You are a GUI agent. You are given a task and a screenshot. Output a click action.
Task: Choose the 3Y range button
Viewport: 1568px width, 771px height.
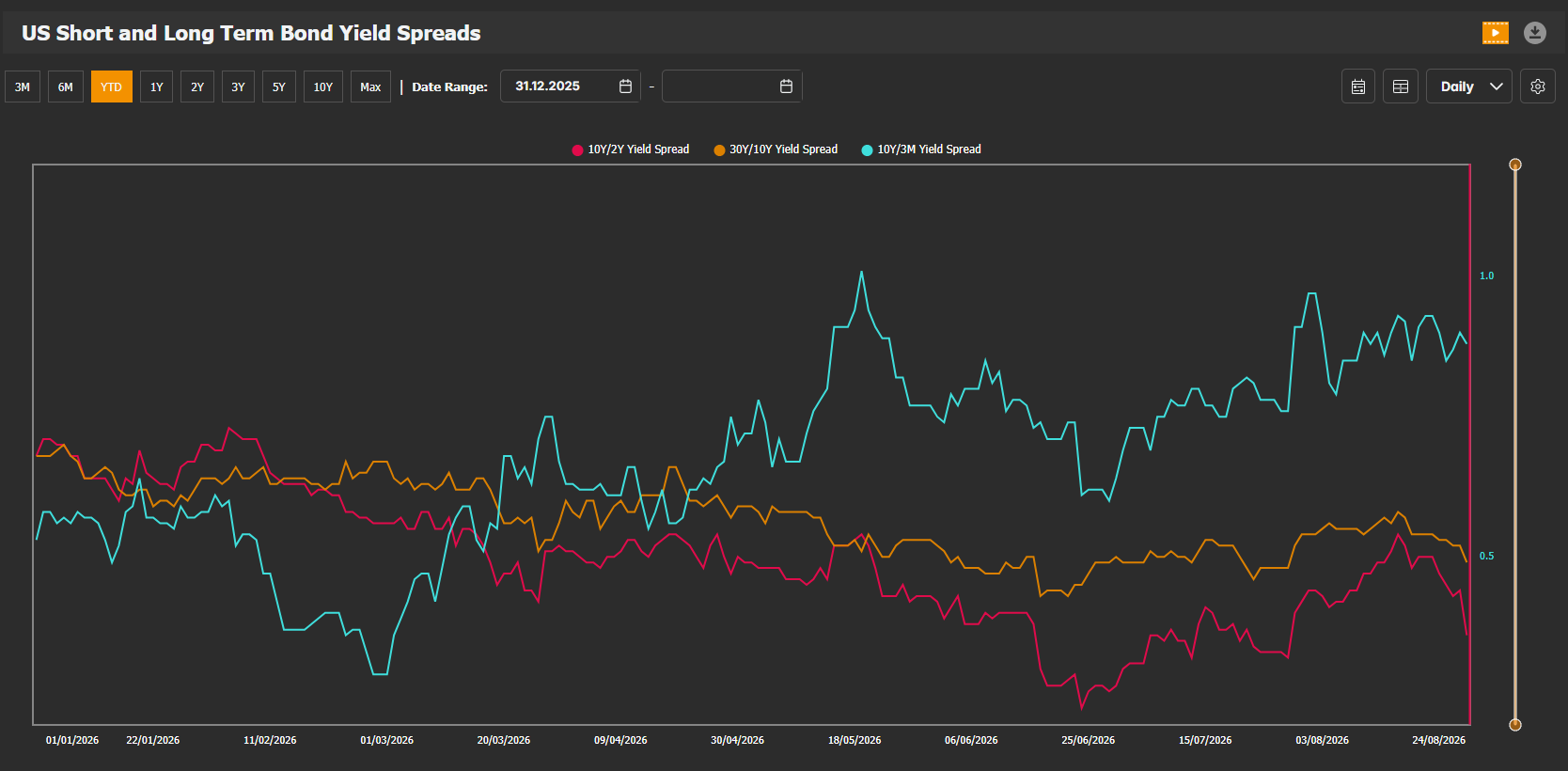click(239, 87)
